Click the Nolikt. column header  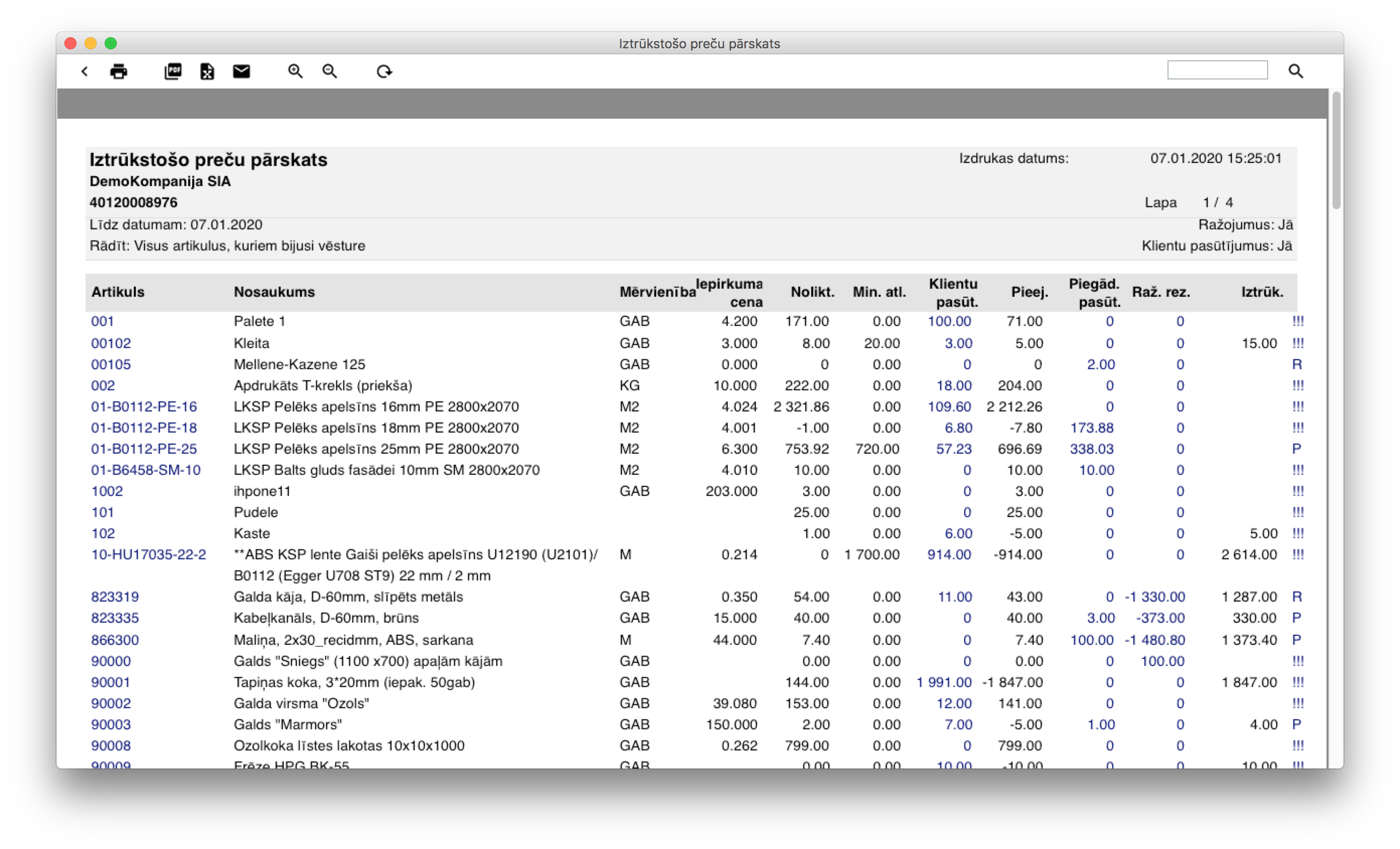(813, 292)
